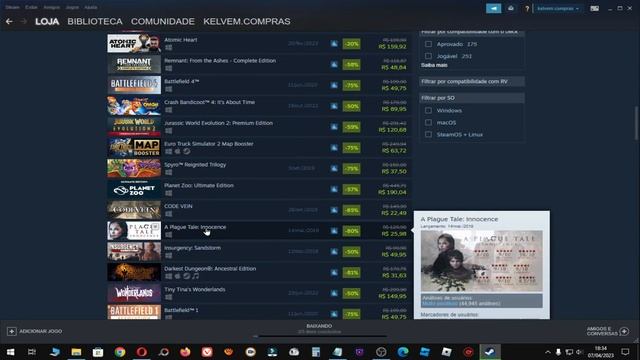
Task: Click Battlefield 1 game title
Action: (x=181, y=310)
